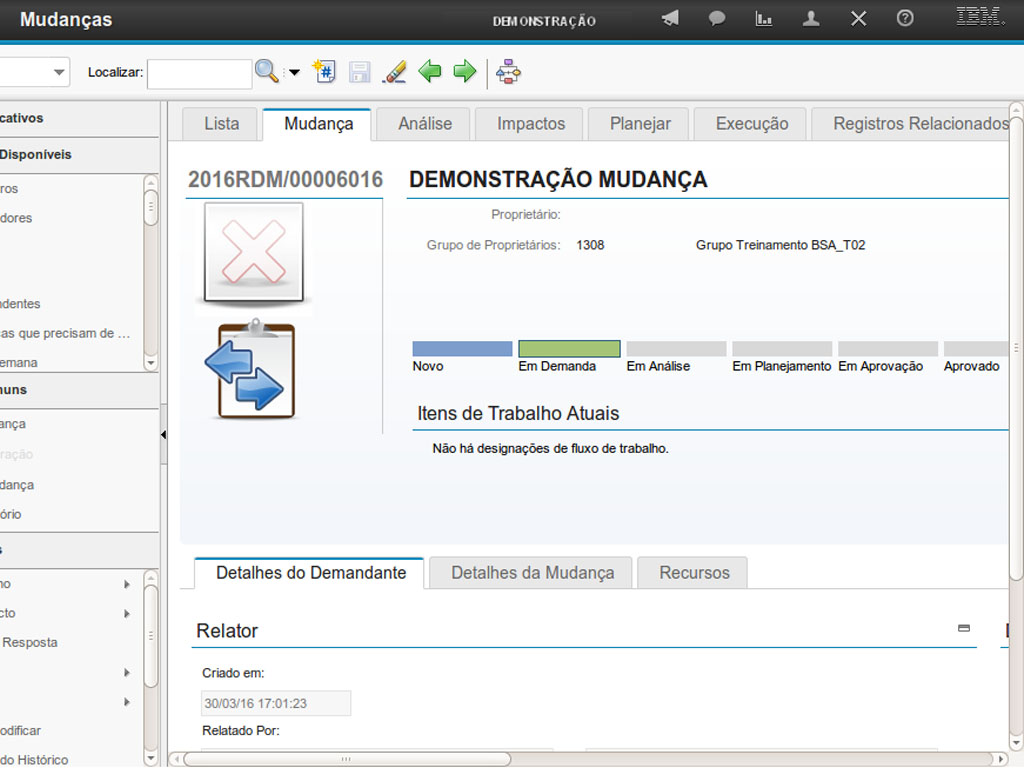Open the search options arrow beside magnifier

(x=294, y=72)
